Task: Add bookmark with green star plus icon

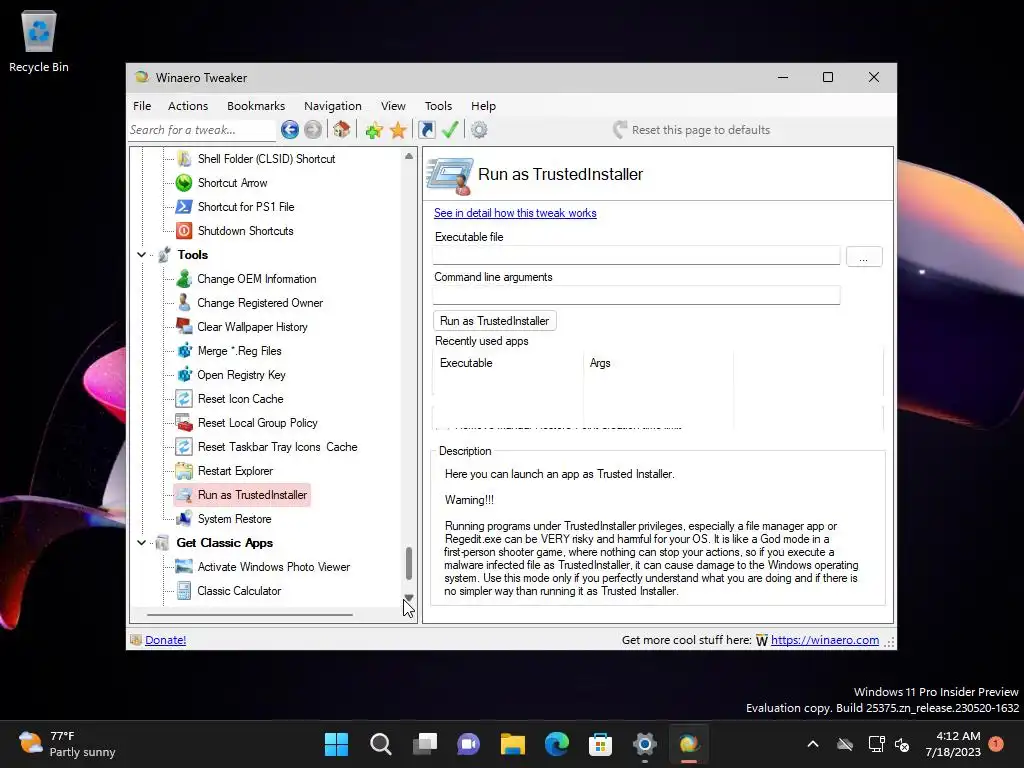Action: [374, 130]
